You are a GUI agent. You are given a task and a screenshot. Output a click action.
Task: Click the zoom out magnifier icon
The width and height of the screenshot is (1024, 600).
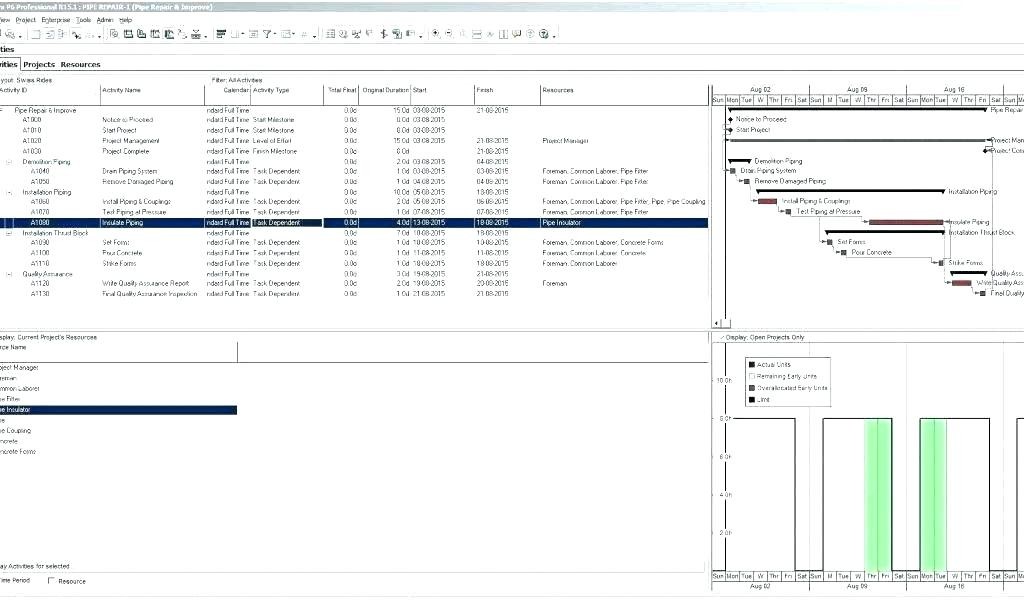click(450, 34)
